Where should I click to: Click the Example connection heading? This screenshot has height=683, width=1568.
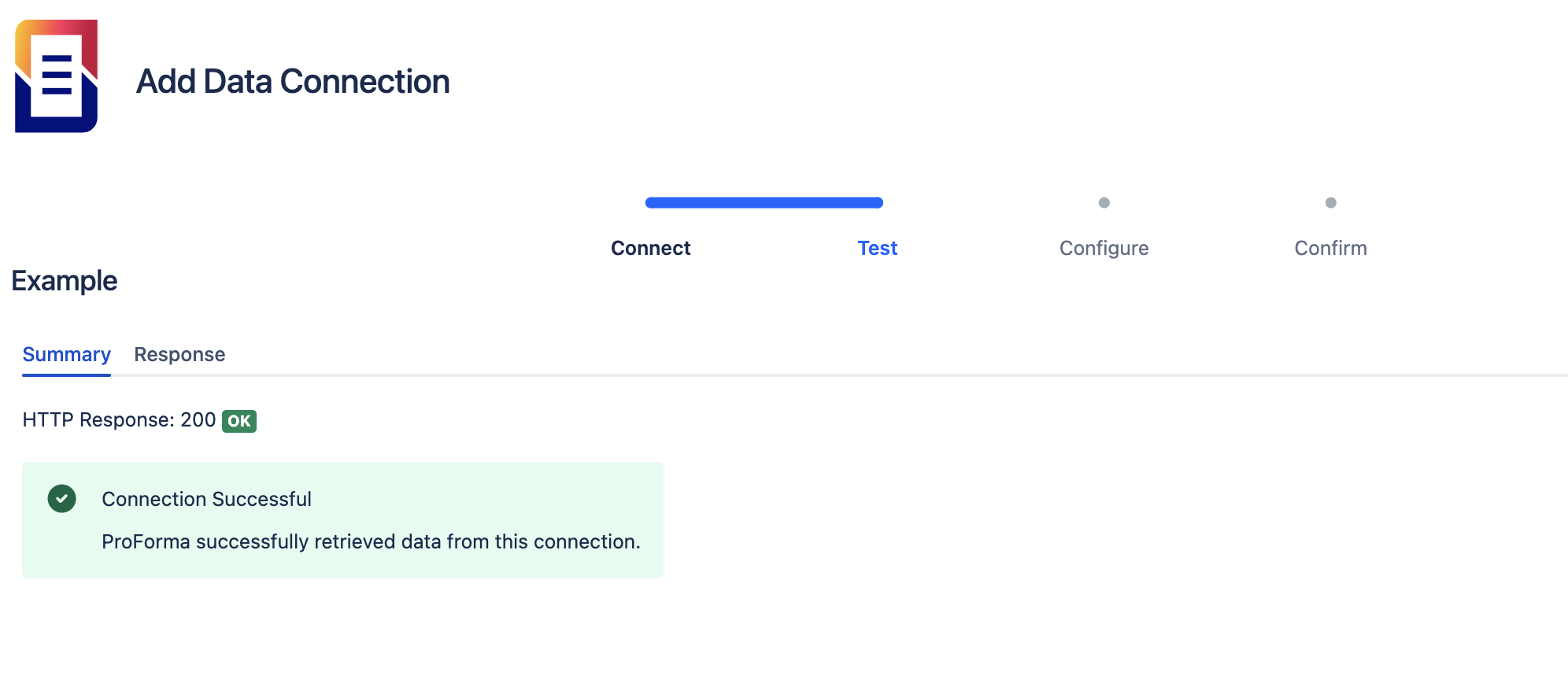click(x=64, y=280)
